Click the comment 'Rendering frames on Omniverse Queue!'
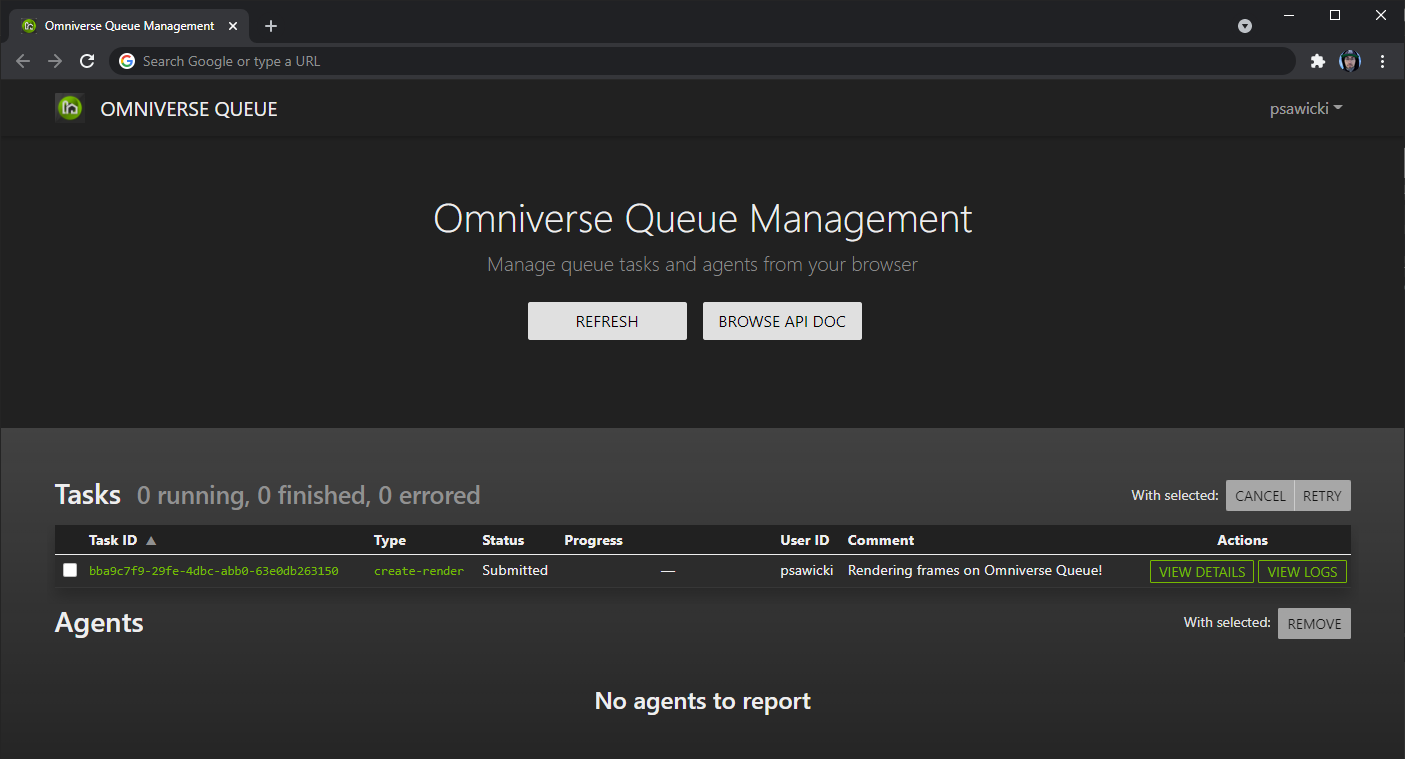Image resolution: width=1405 pixels, height=759 pixels. pyautogui.click(x=975, y=570)
